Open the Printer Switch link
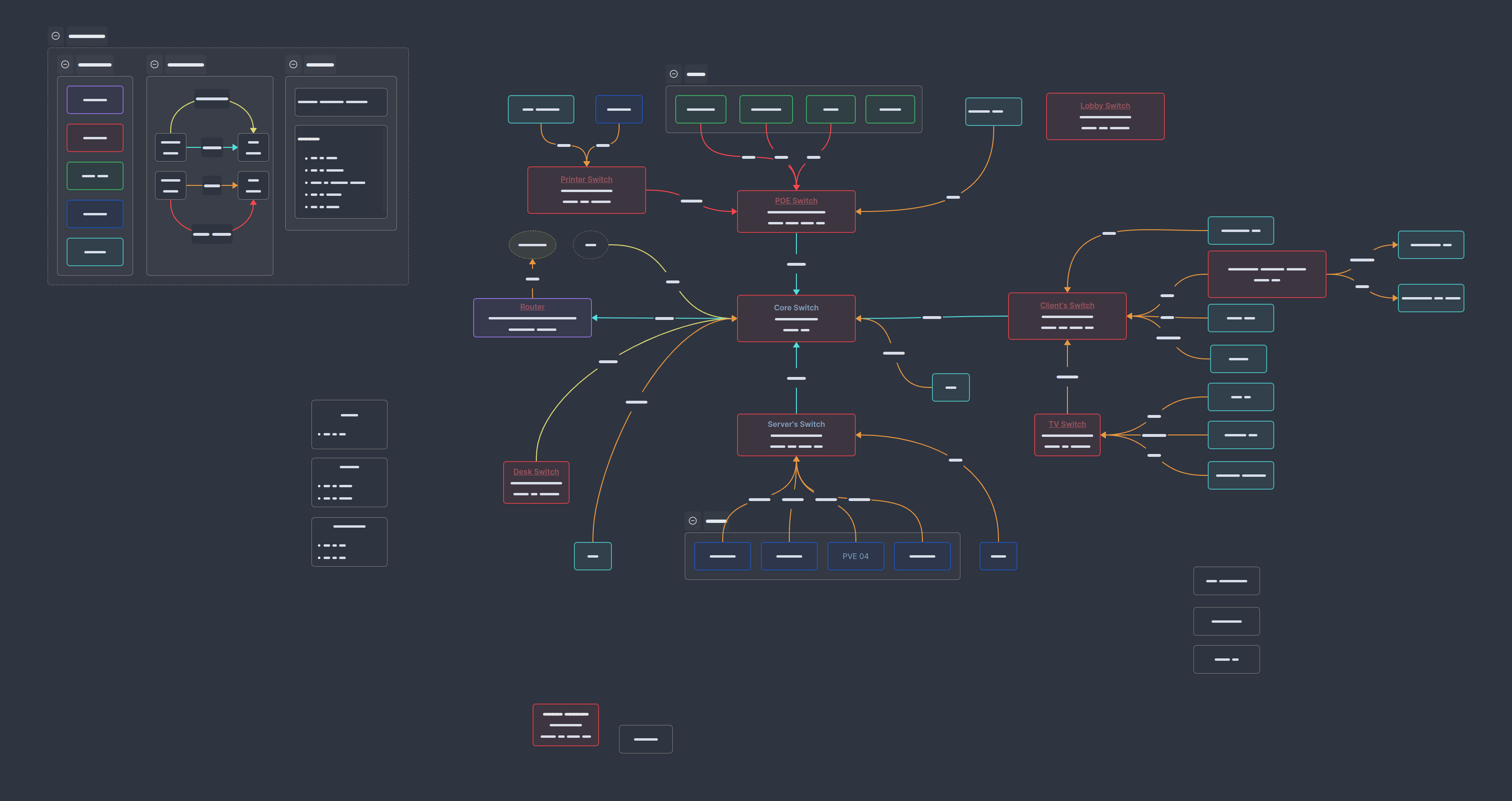Image resolution: width=1512 pixels, height=801 pixels. click(586, 180)
